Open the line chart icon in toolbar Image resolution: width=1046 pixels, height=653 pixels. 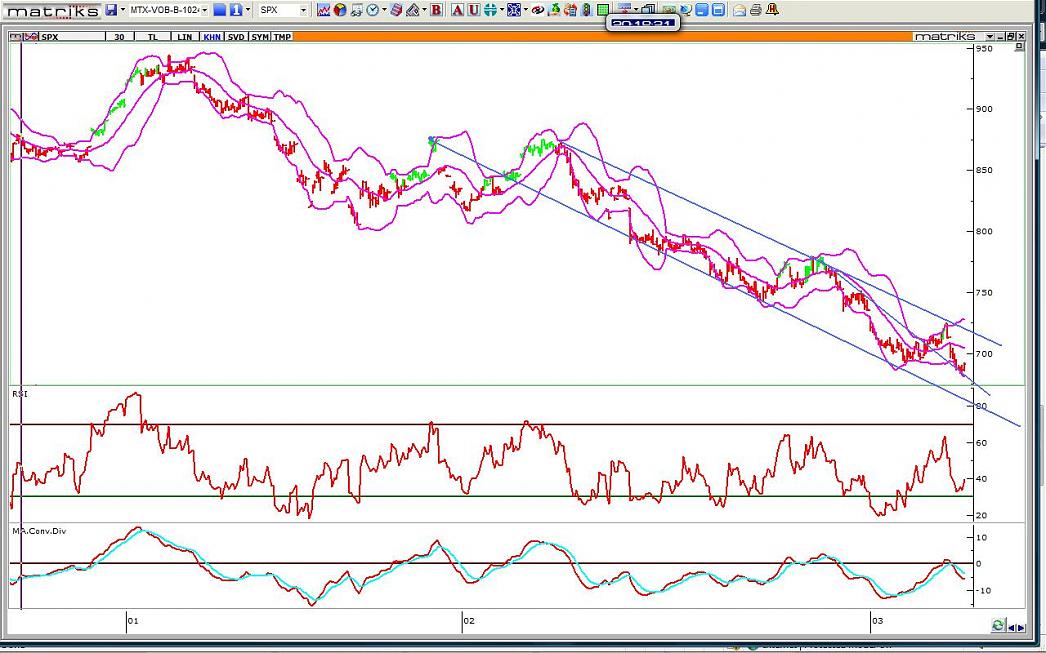pos(323,10)
